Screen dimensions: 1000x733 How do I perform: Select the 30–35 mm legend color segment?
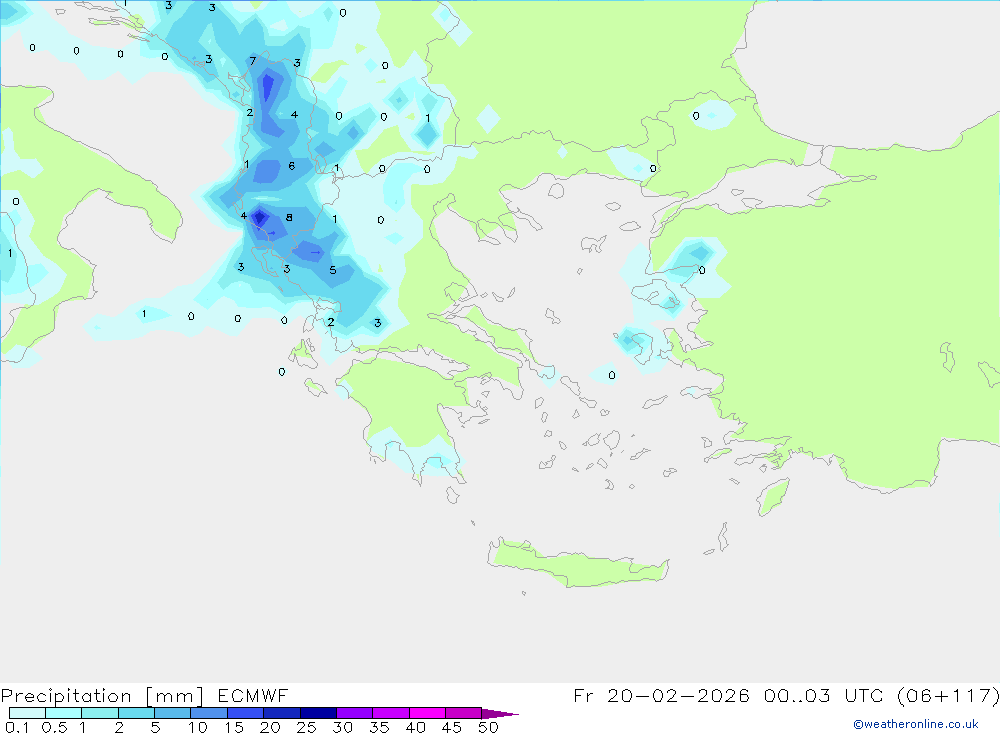354,713
